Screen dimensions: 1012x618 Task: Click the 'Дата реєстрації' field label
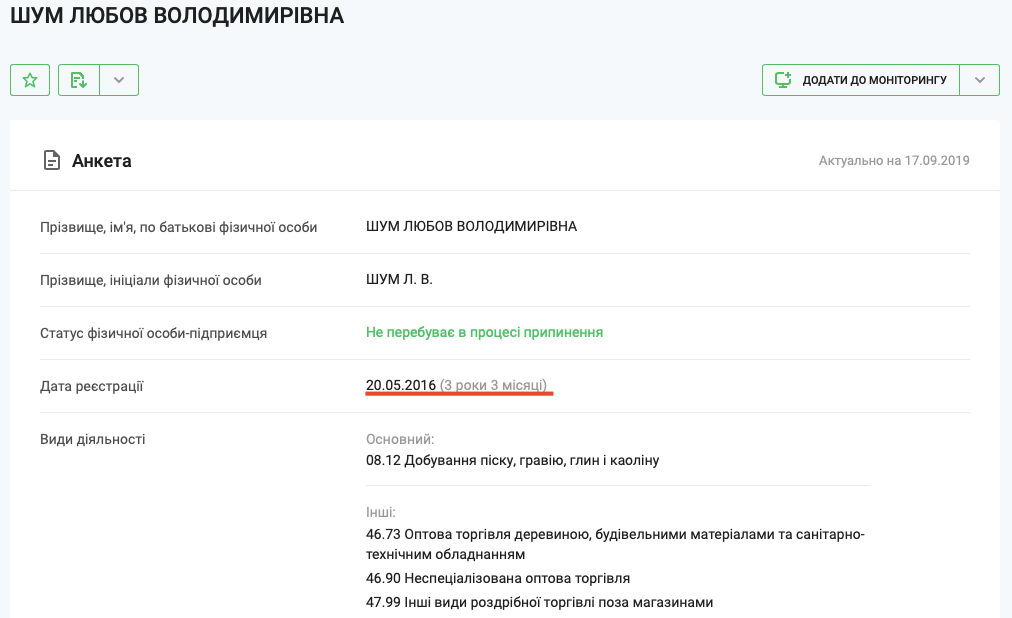91,386
